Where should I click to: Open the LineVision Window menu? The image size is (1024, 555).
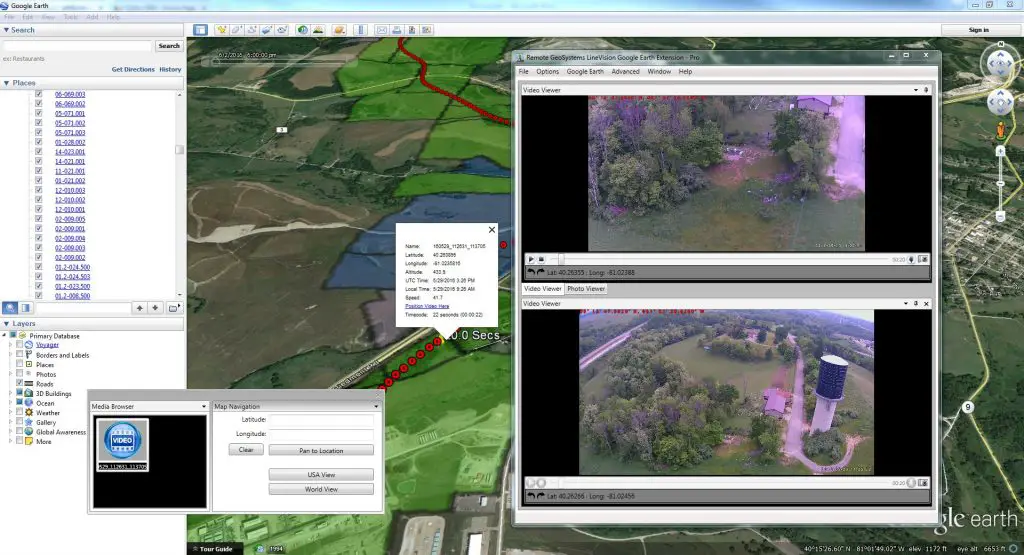point(659,72)
